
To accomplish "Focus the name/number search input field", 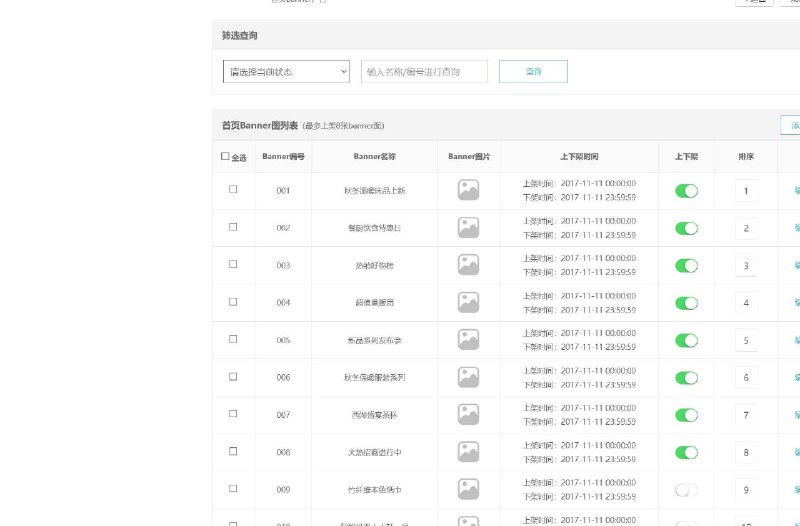I will click(x=424, y=71).
